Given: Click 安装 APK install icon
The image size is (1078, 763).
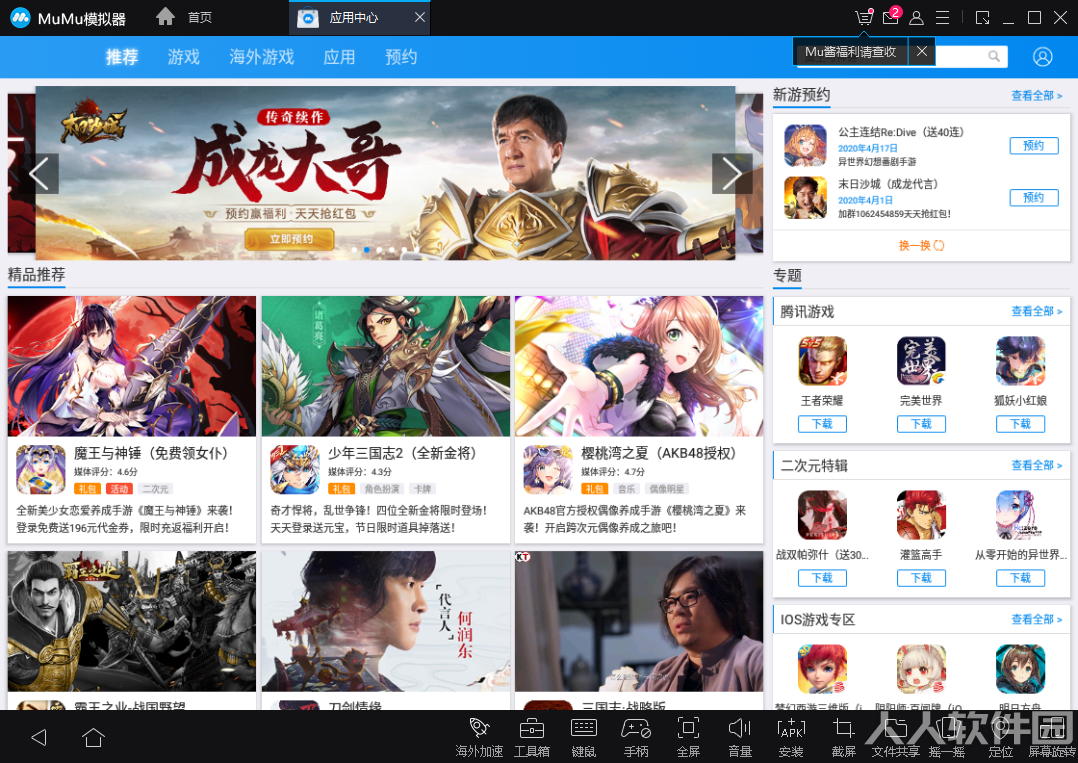Looking at the screenshot, I should pos(791,737).
